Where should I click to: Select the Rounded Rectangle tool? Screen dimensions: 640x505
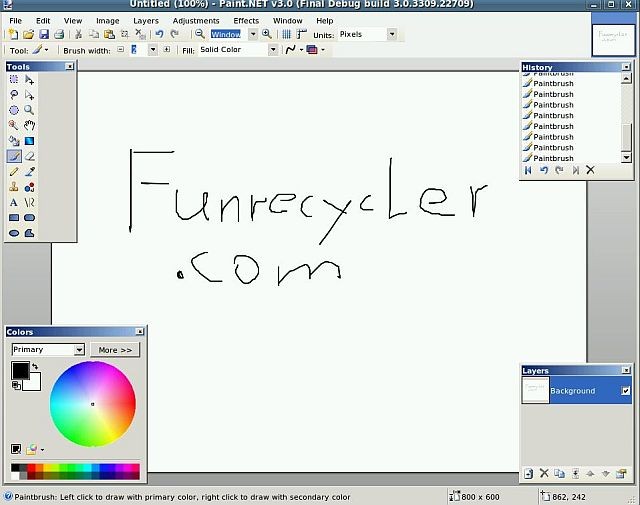29,218
